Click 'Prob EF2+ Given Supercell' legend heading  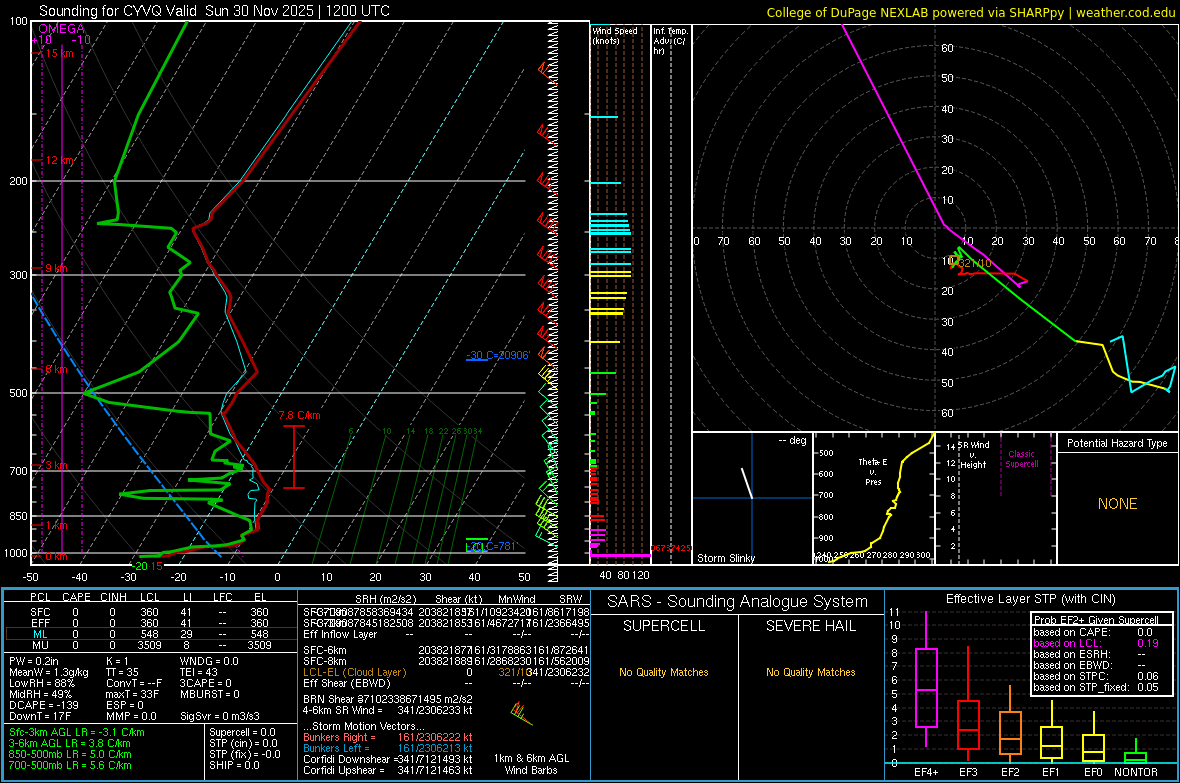pos(1096,620)
